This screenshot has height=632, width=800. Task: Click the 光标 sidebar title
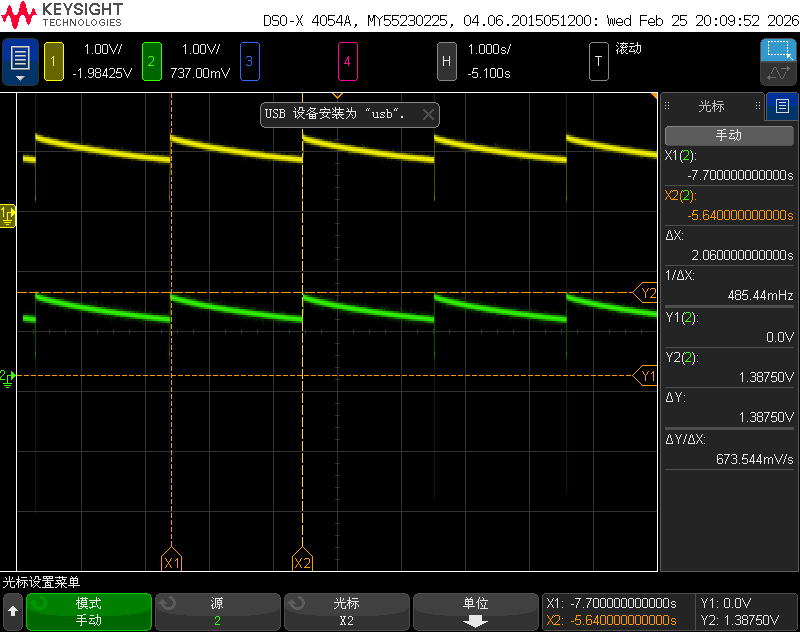[711, 106]
